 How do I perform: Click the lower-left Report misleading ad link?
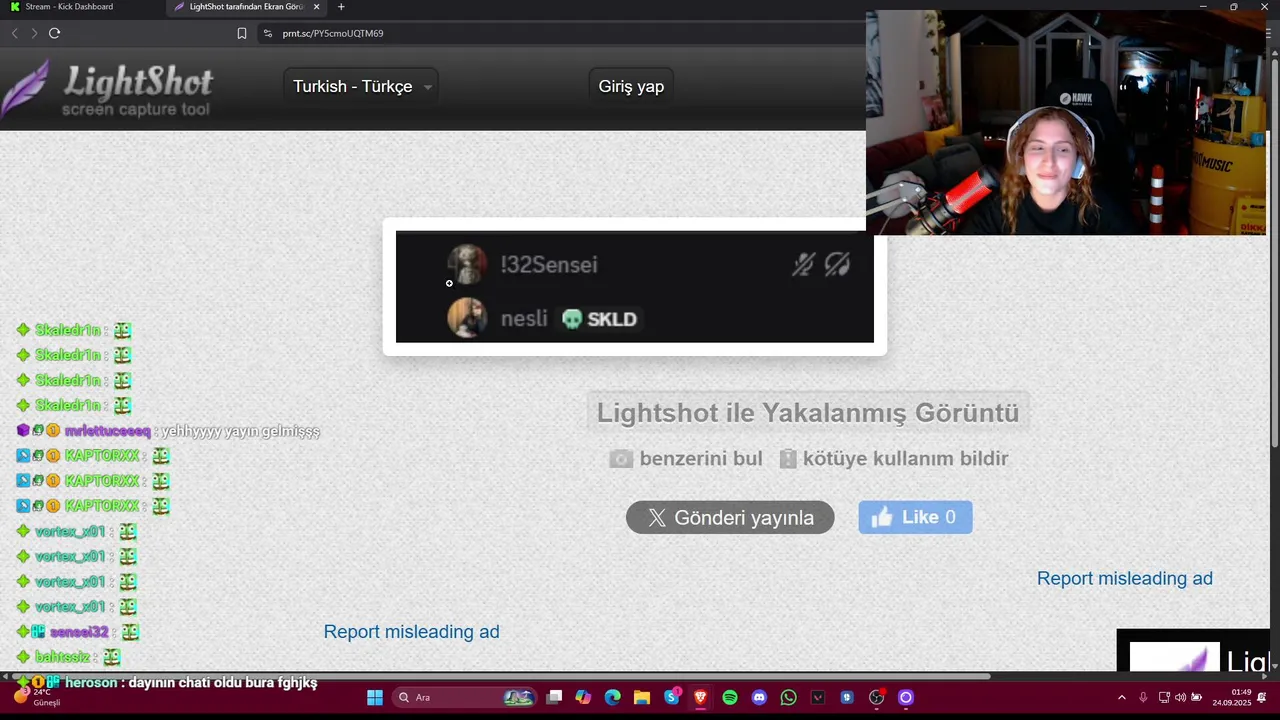coord(411,631)
